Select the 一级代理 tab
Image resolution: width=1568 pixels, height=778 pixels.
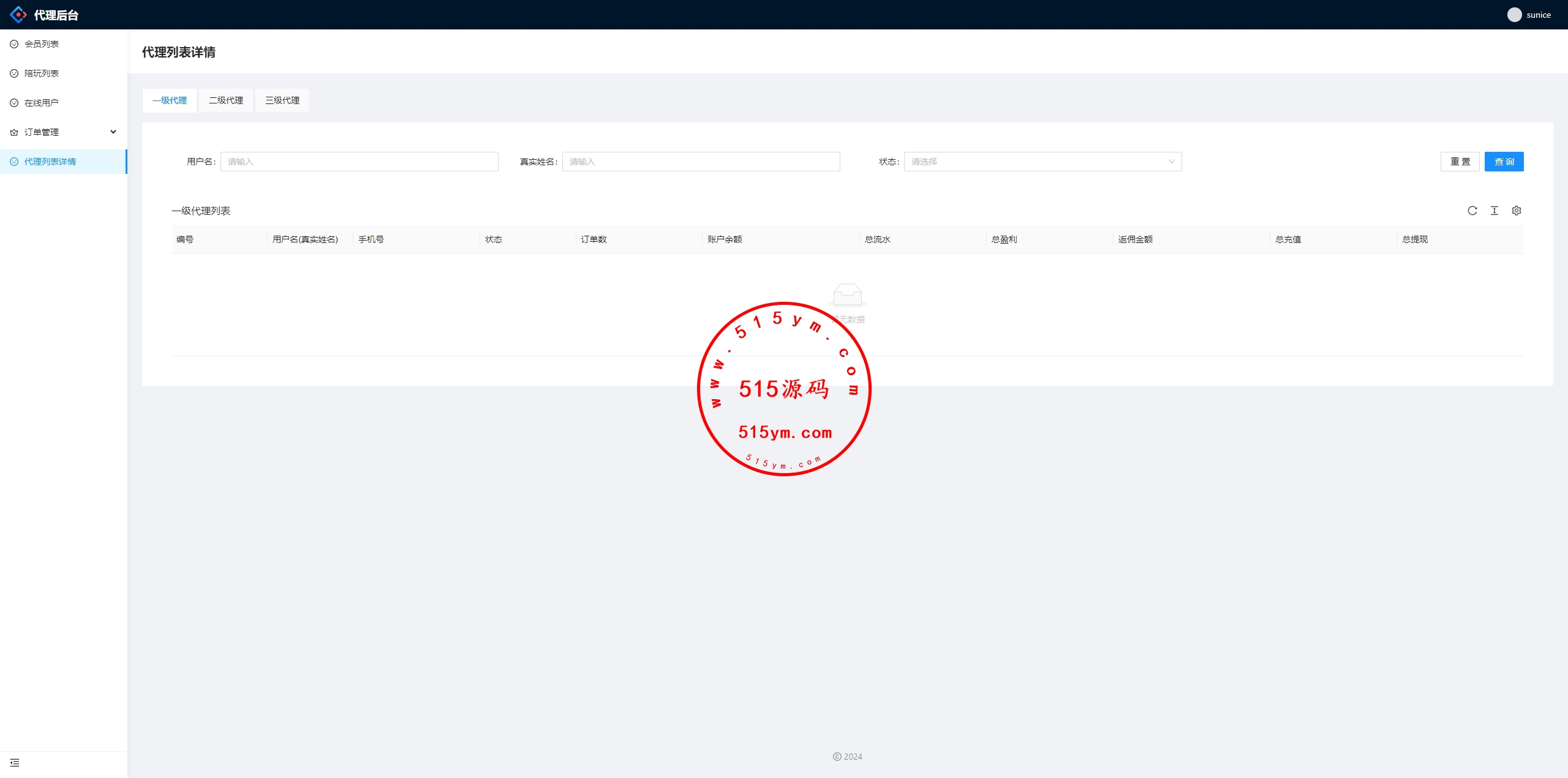coord(170,100)
